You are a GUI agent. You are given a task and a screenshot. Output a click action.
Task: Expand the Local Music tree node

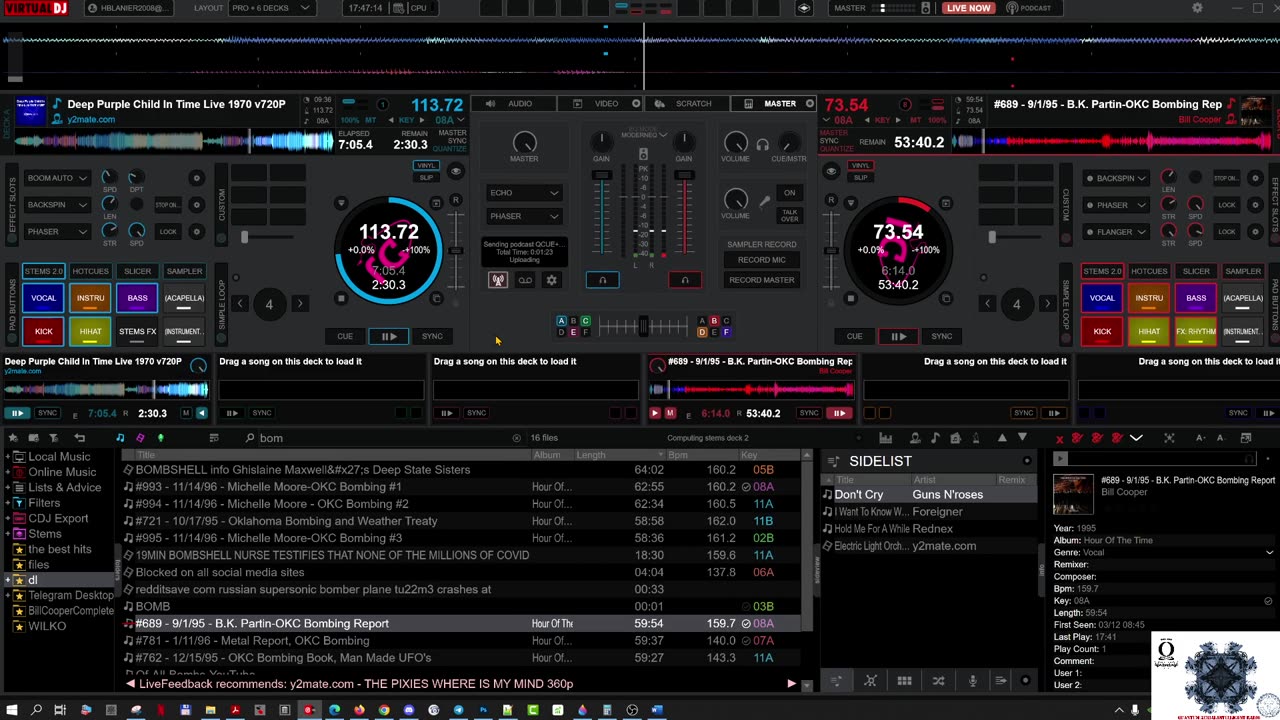pyautogui.click(x=7, y=457)
